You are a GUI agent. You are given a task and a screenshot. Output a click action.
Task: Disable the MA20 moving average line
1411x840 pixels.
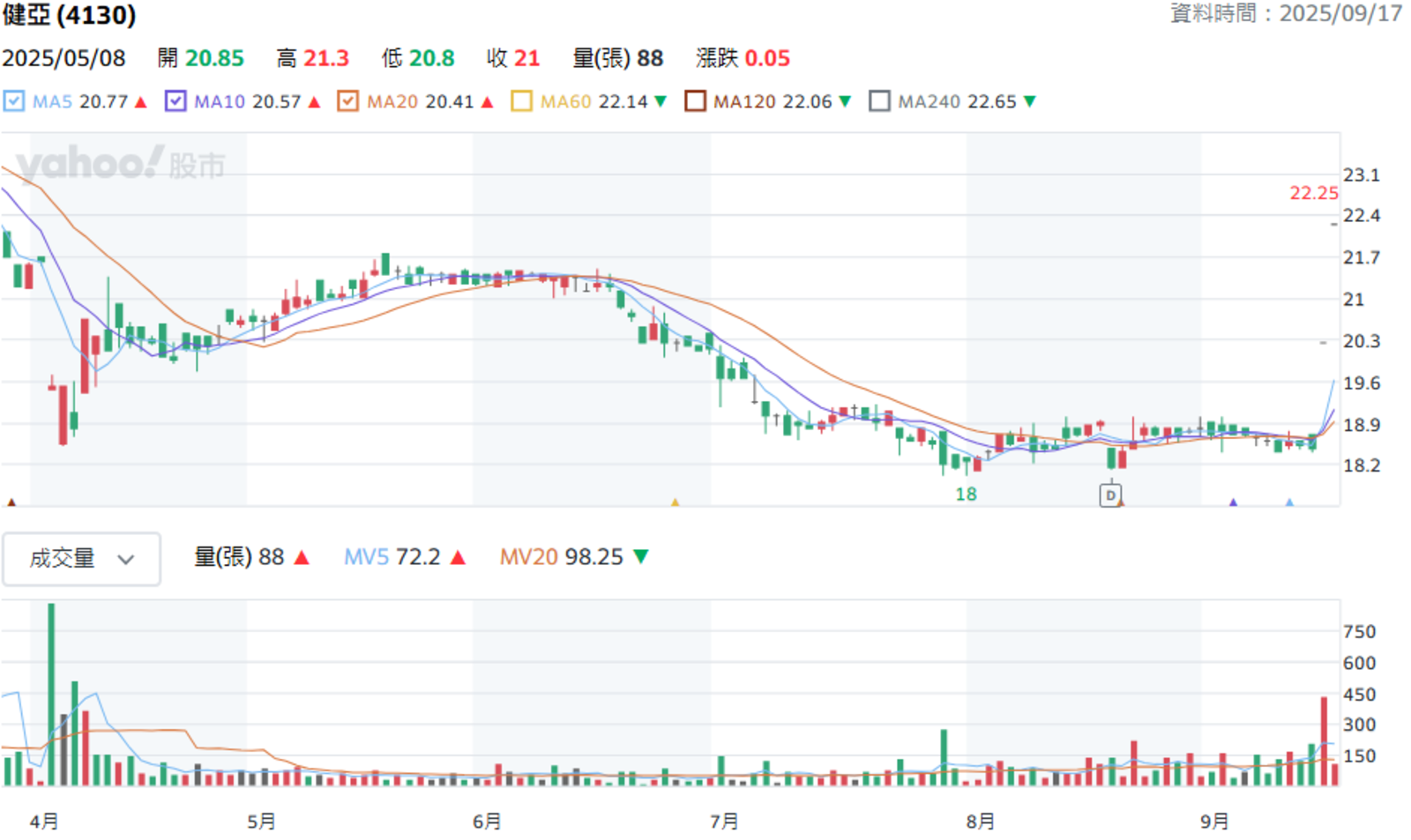click(348, 101)
